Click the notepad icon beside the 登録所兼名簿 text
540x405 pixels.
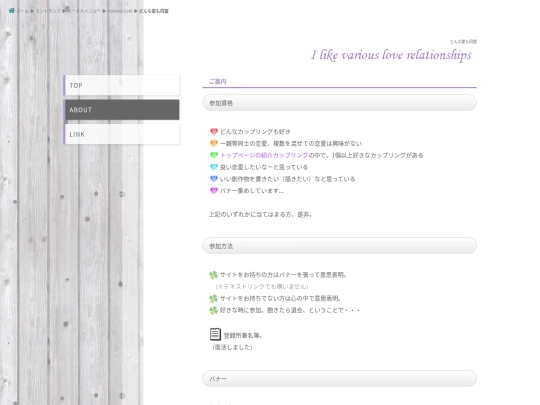click(x=215, y=334)
